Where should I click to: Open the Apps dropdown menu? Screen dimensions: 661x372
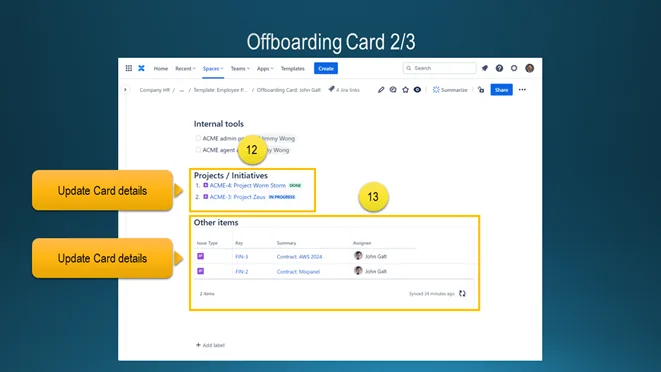[x=265, y=68]
